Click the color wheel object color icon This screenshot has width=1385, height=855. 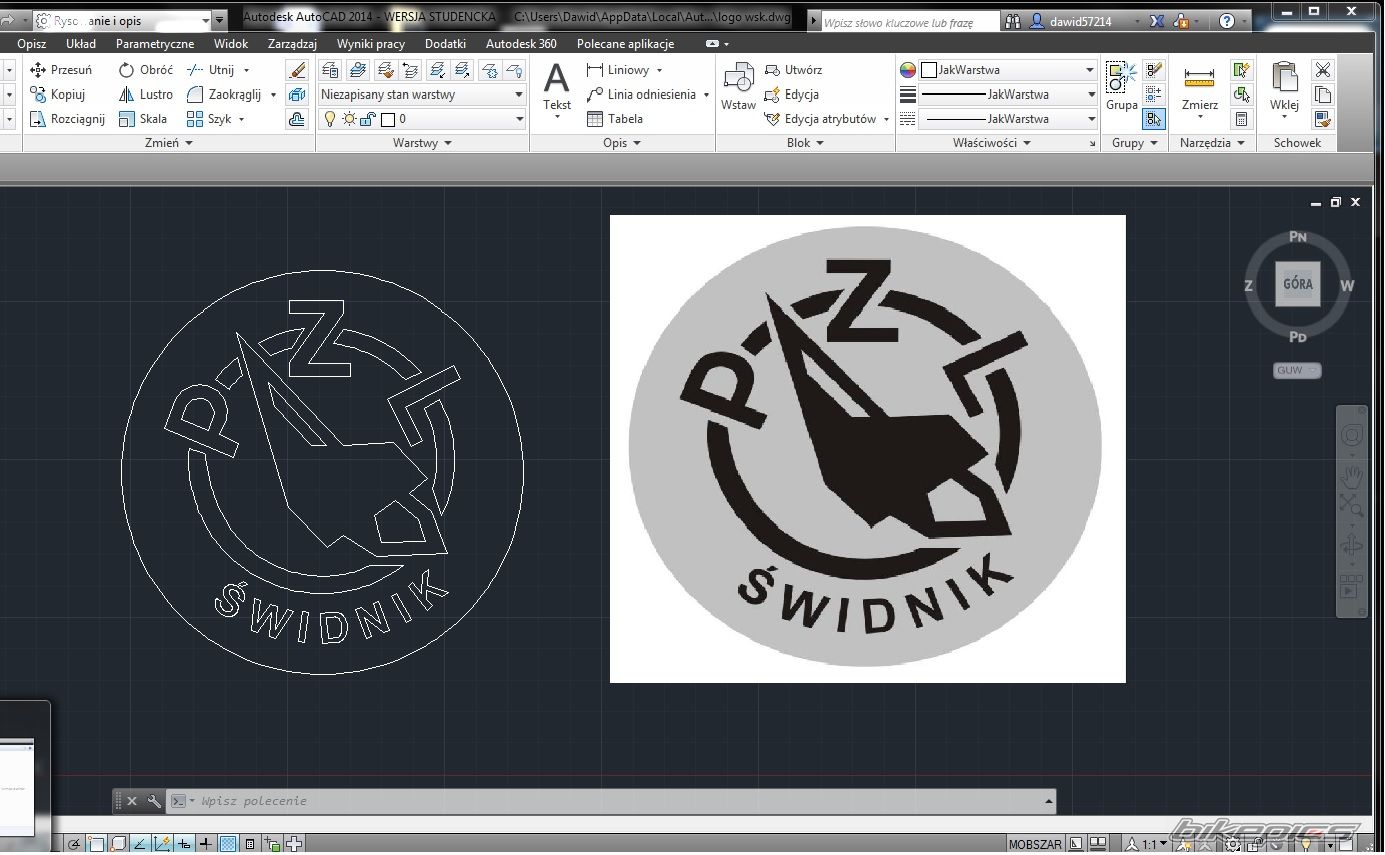pyautogui.click(x=908, y=70)
